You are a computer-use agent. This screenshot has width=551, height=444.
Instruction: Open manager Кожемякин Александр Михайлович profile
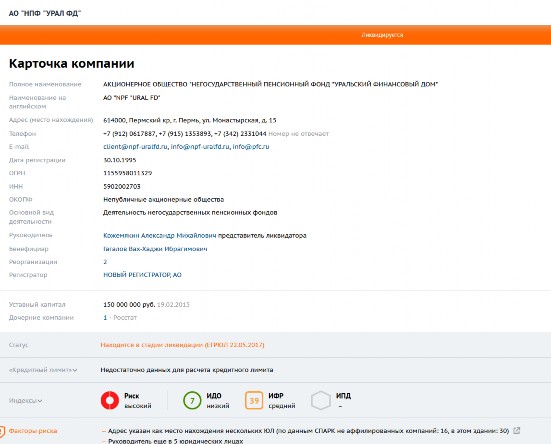point(160,235)
